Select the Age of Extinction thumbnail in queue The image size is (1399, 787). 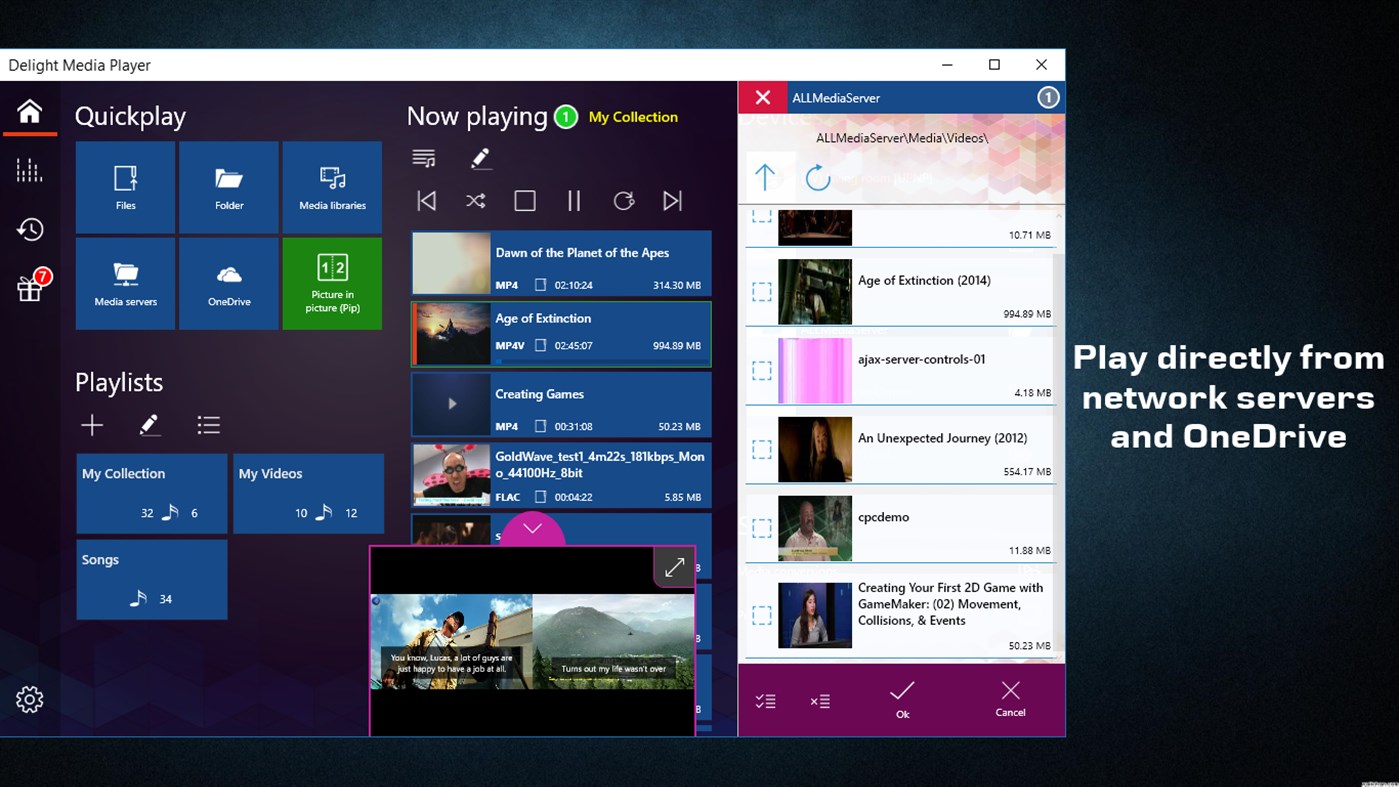pyautogui.click(x=451, y=334)
